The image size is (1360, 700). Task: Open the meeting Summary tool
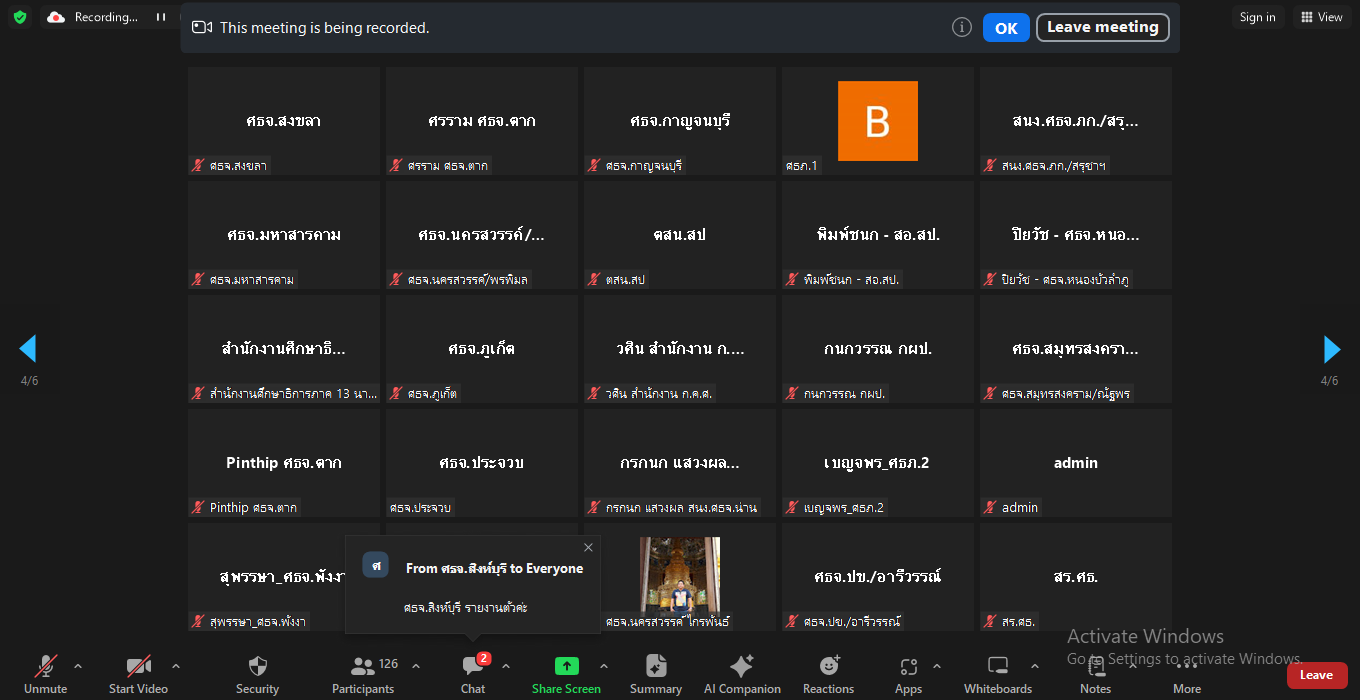coord(656,675)
